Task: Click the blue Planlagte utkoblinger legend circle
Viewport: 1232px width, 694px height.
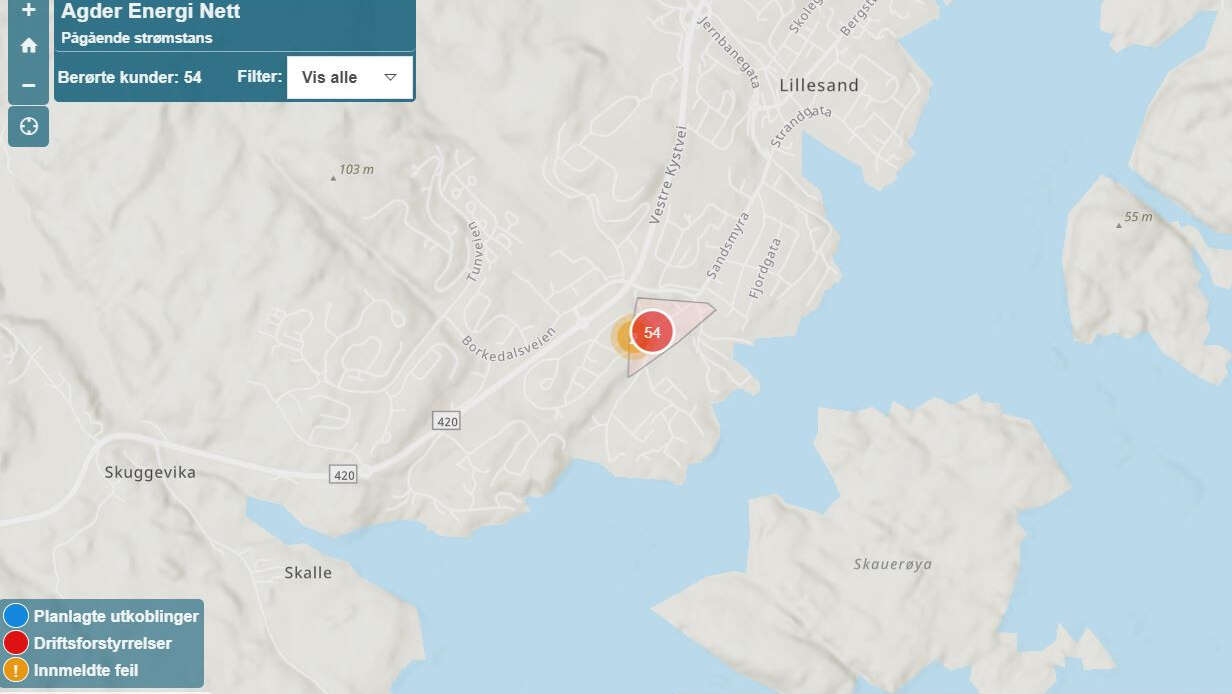Action: pos(16,616)
